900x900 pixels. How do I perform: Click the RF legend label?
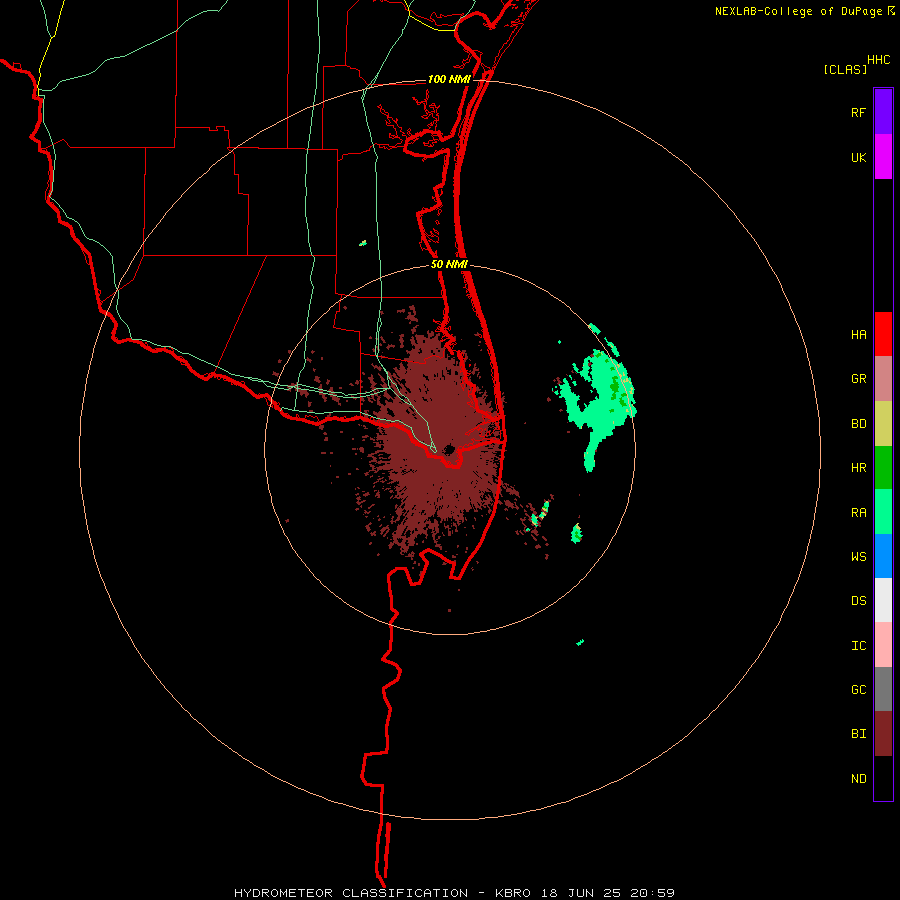[858, 112]
